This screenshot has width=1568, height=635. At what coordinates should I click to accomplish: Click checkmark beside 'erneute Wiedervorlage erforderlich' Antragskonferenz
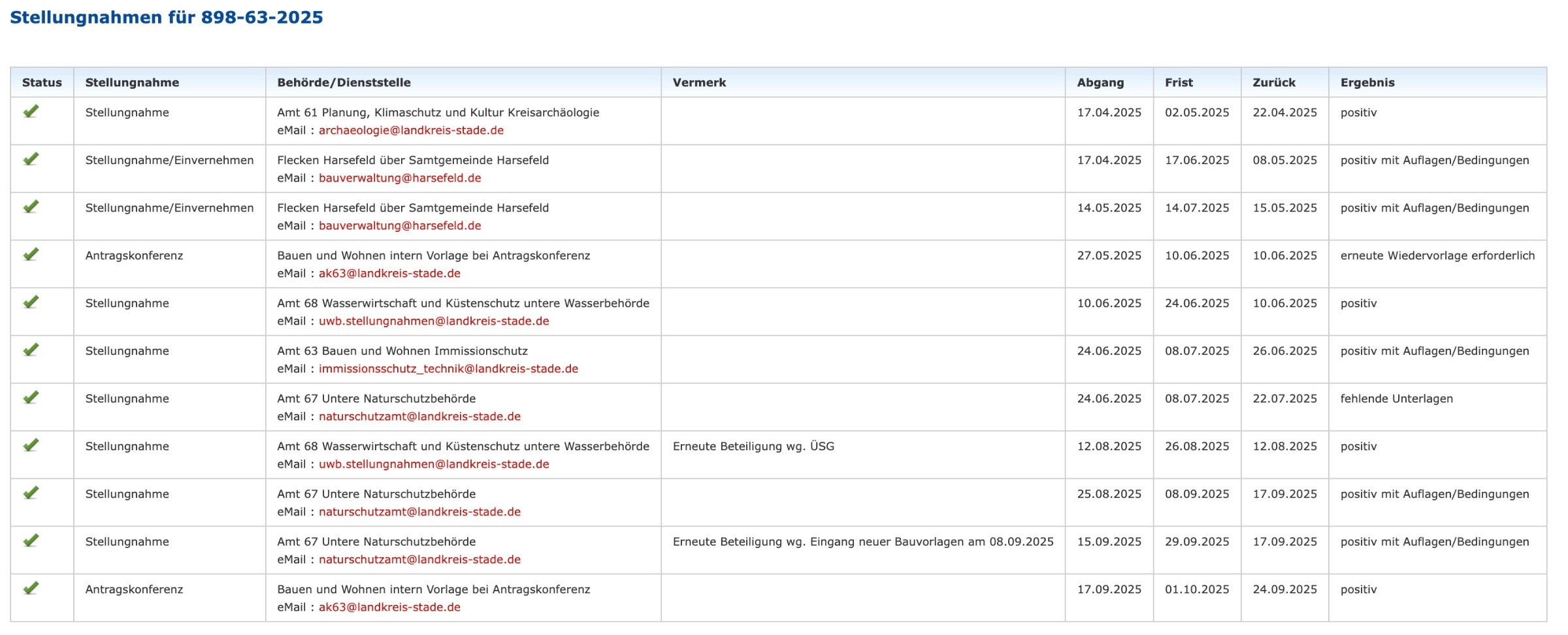31,255
